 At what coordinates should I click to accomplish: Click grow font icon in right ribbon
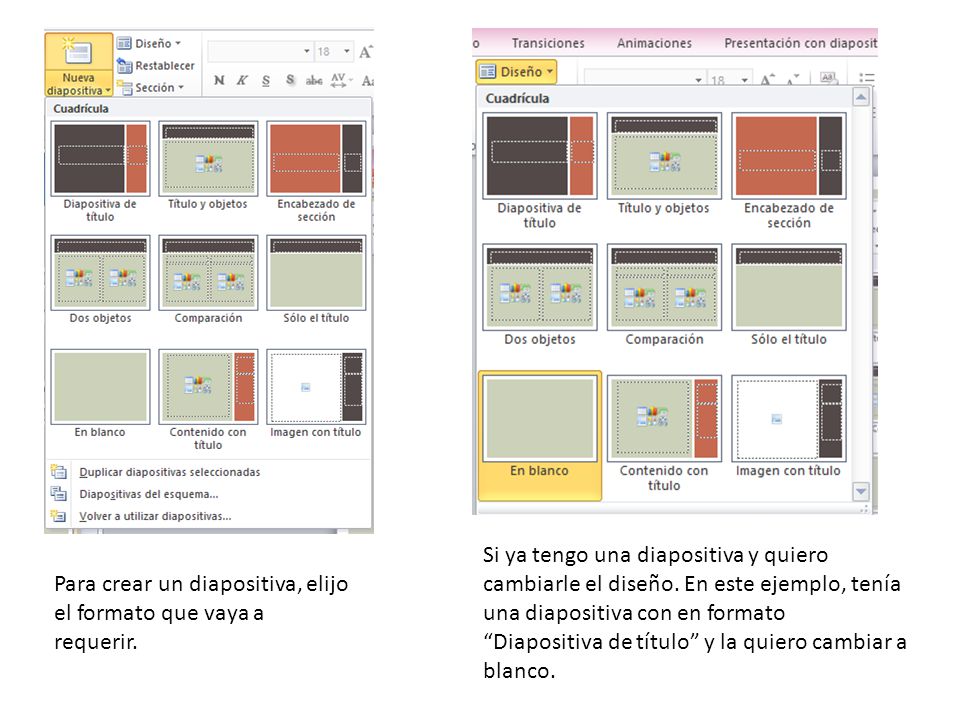[x=767, y=79]
